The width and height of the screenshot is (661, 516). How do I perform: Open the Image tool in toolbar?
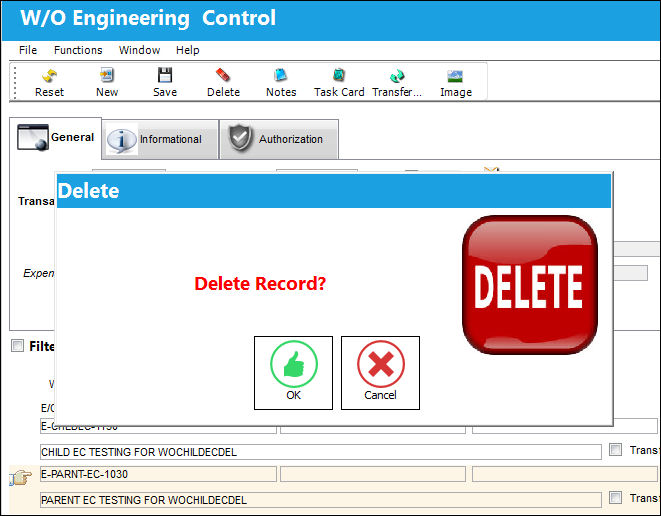point(455,76)
